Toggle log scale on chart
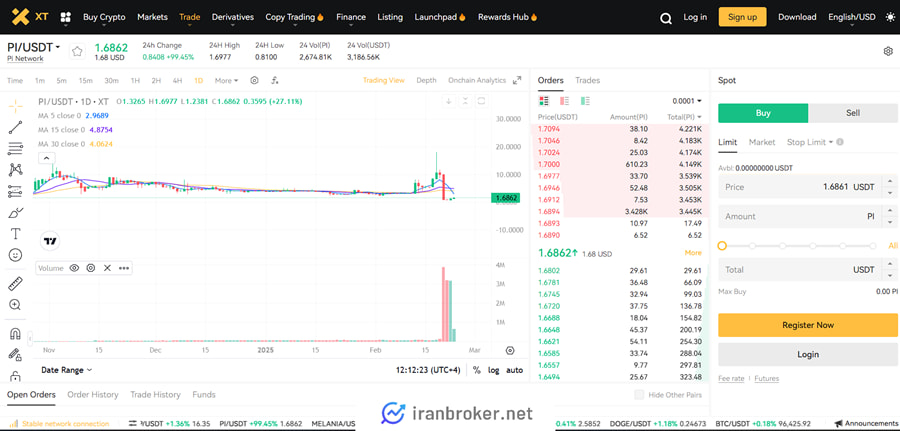The image size is (900, 431). coord(494,370)
